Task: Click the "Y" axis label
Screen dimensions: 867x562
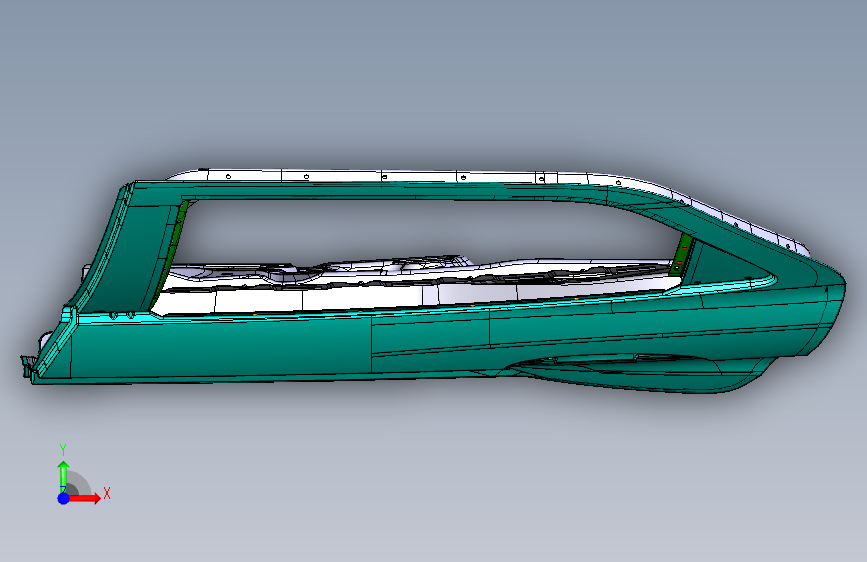Action: (63, 450)
